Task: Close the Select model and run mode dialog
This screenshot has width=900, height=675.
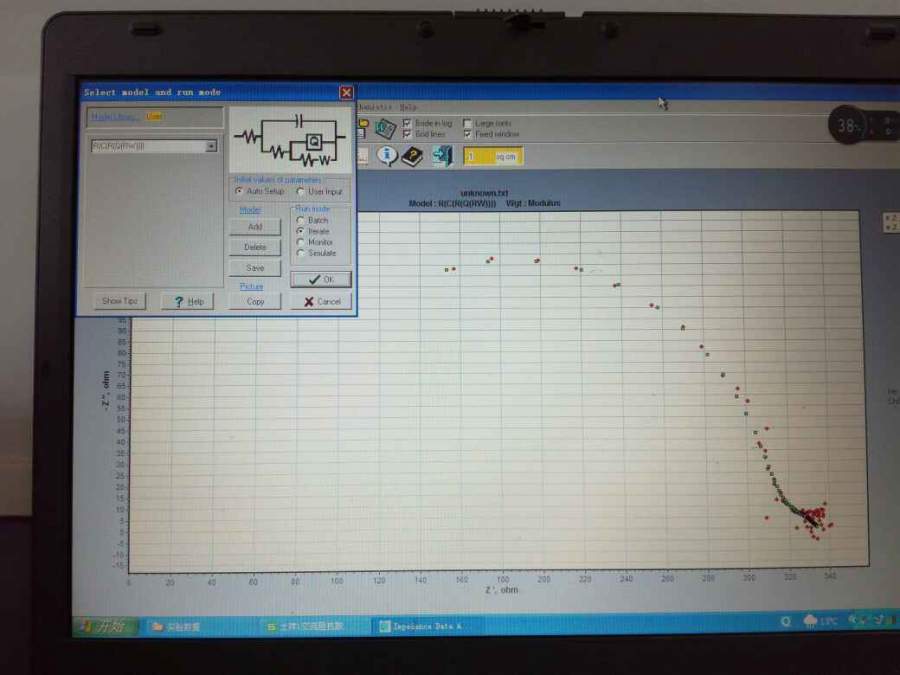Action: coord(346,92)
